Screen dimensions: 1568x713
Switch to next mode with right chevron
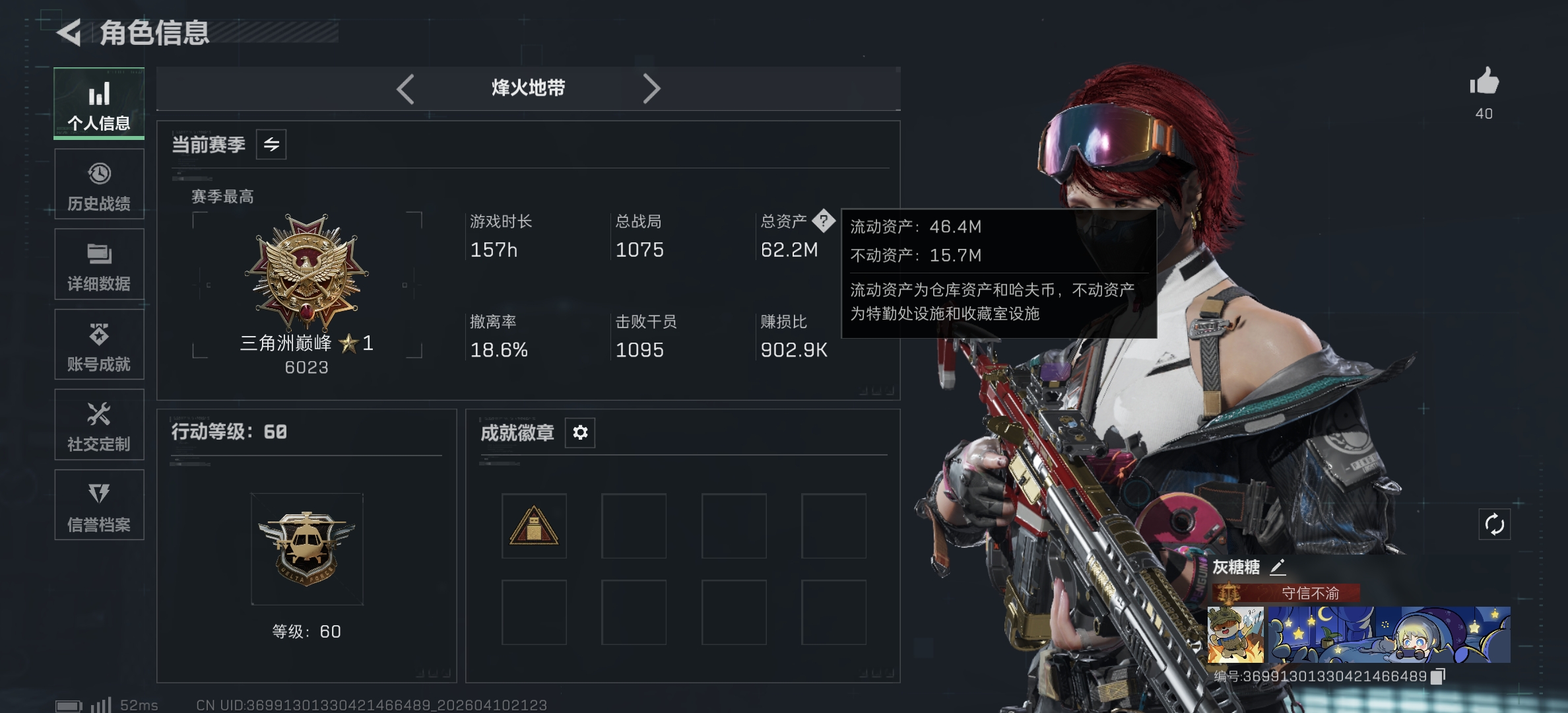pos(651,88)
